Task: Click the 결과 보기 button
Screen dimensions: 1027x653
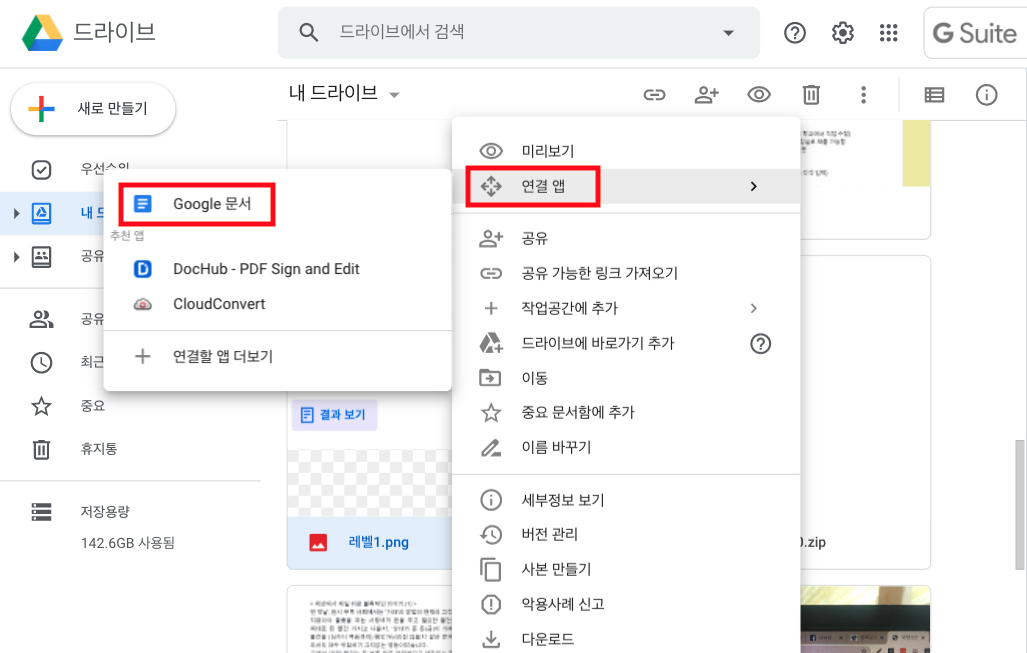Action: click(x=334, y=415)
